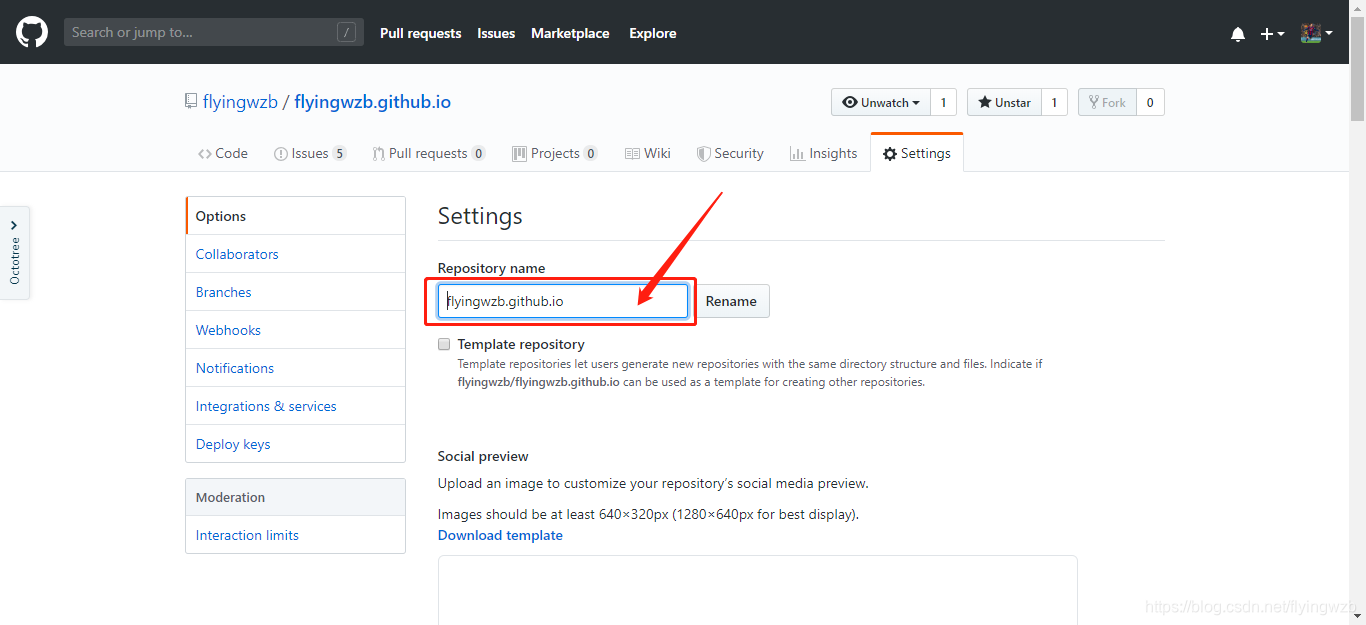Expand the Octotree side panel

tap(15, 253)
